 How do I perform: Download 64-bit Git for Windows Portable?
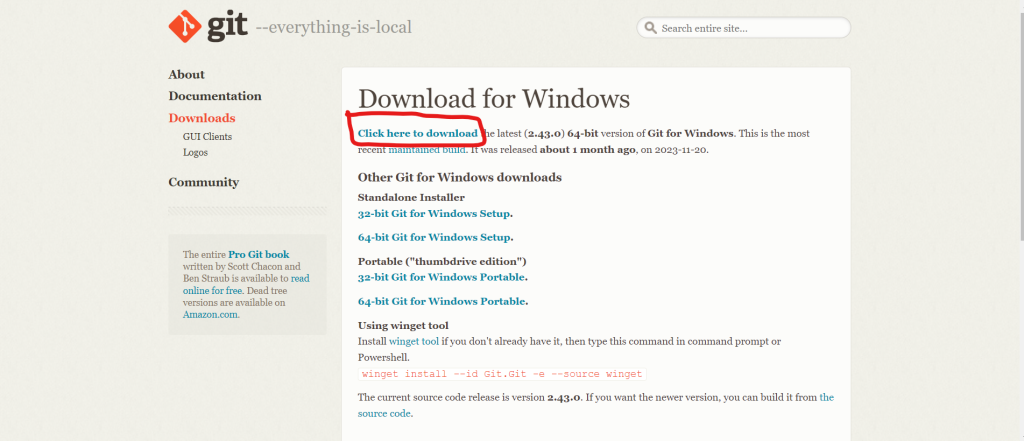click(441, 301)
